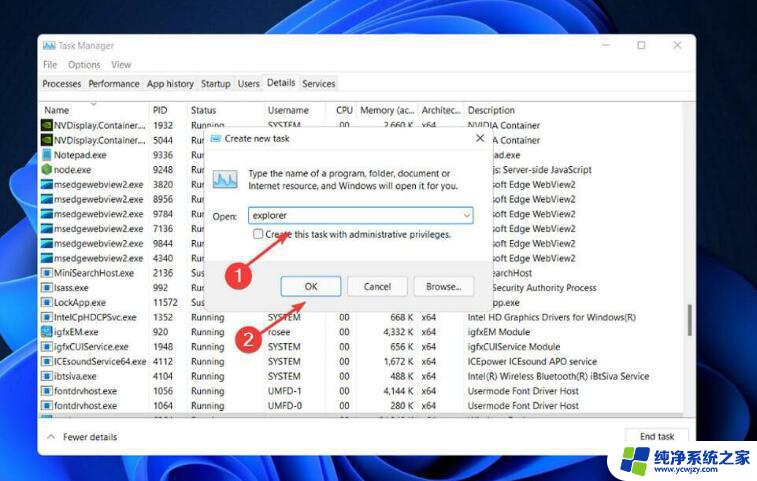The image size is (757, 481).
Task: Sort by the Description column header
Action: point(491,110)
